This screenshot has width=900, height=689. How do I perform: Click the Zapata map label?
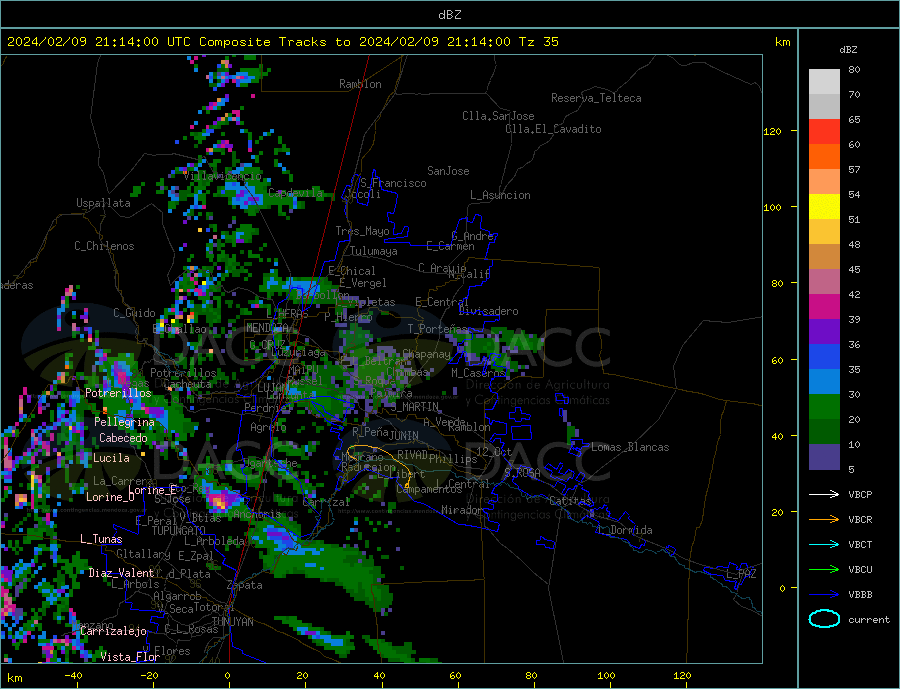[245, 586]
